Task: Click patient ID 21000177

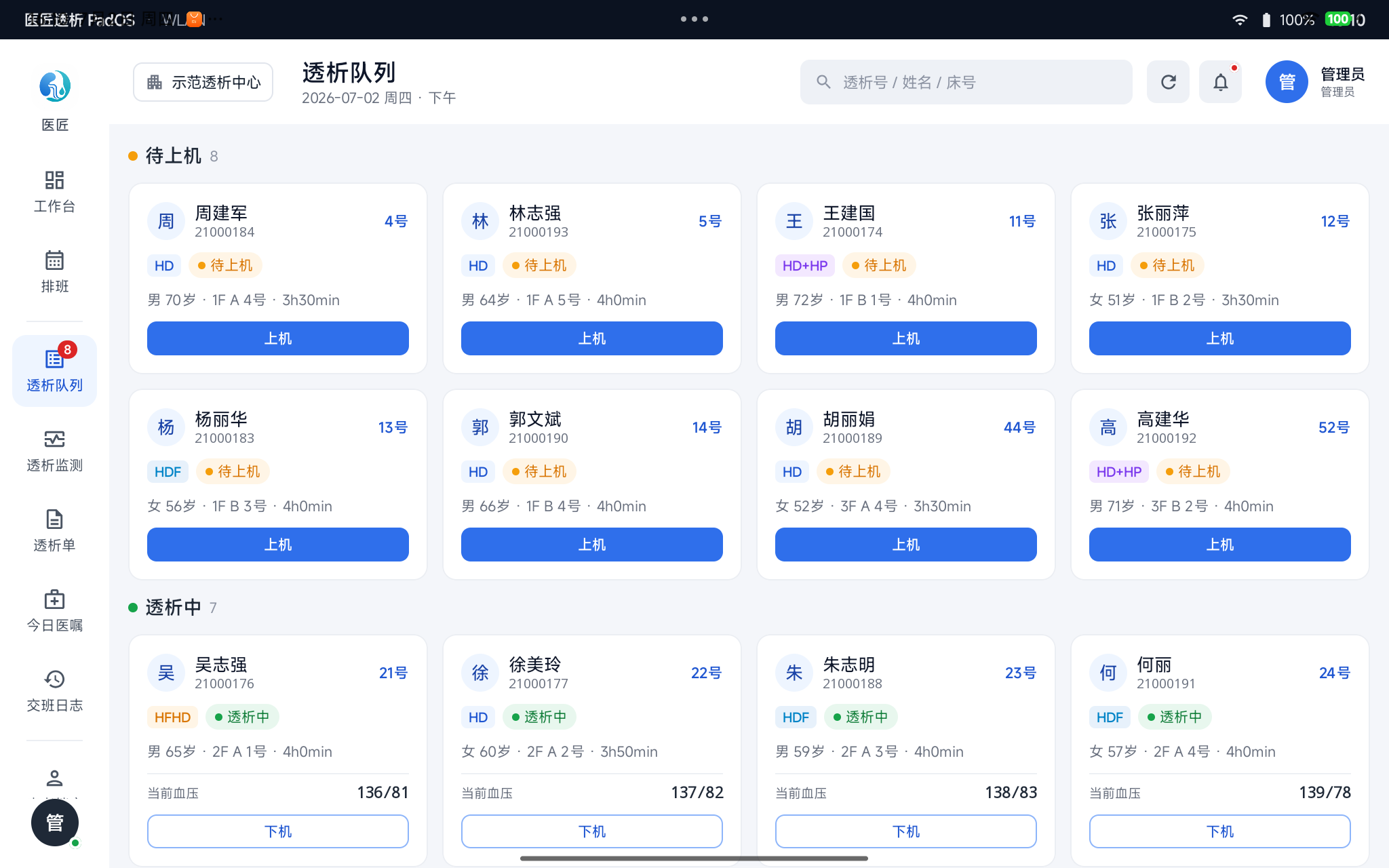Action: pos(539,684)
